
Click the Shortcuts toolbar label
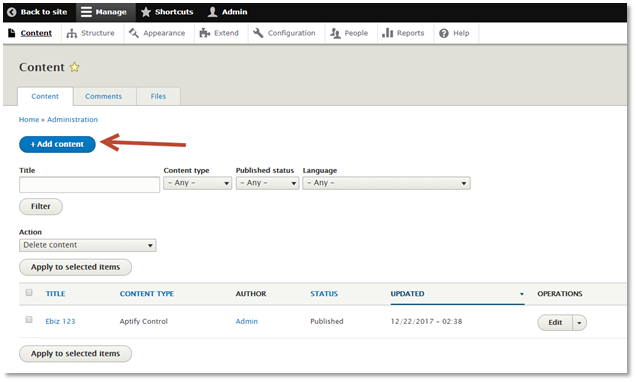click(x=174, y=12)
